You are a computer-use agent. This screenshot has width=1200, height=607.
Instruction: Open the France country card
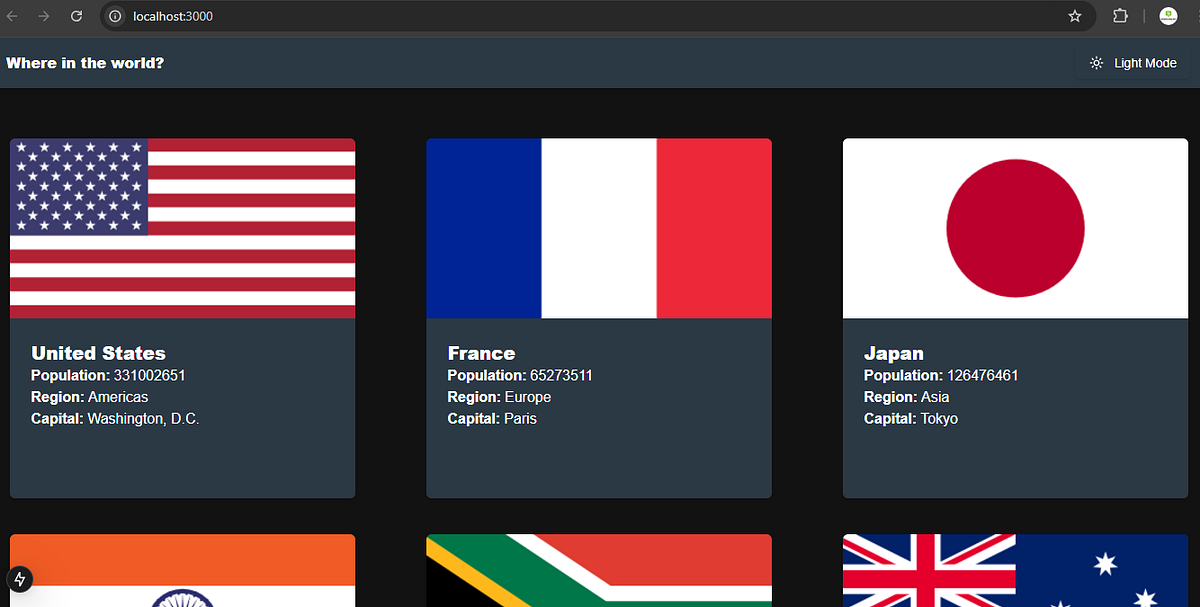tap(598, 317)
